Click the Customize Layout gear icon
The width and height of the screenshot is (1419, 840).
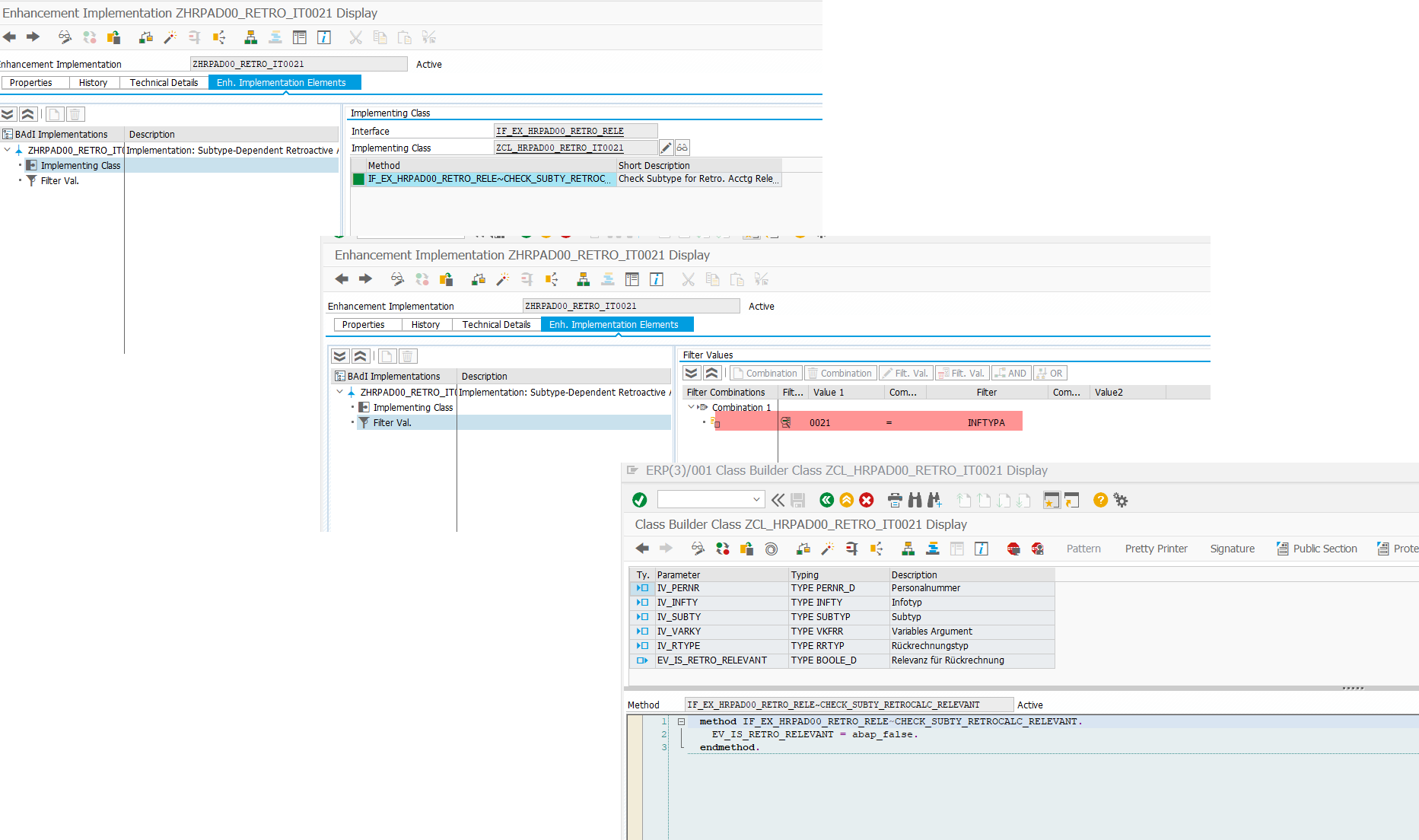coord(1121,500)
